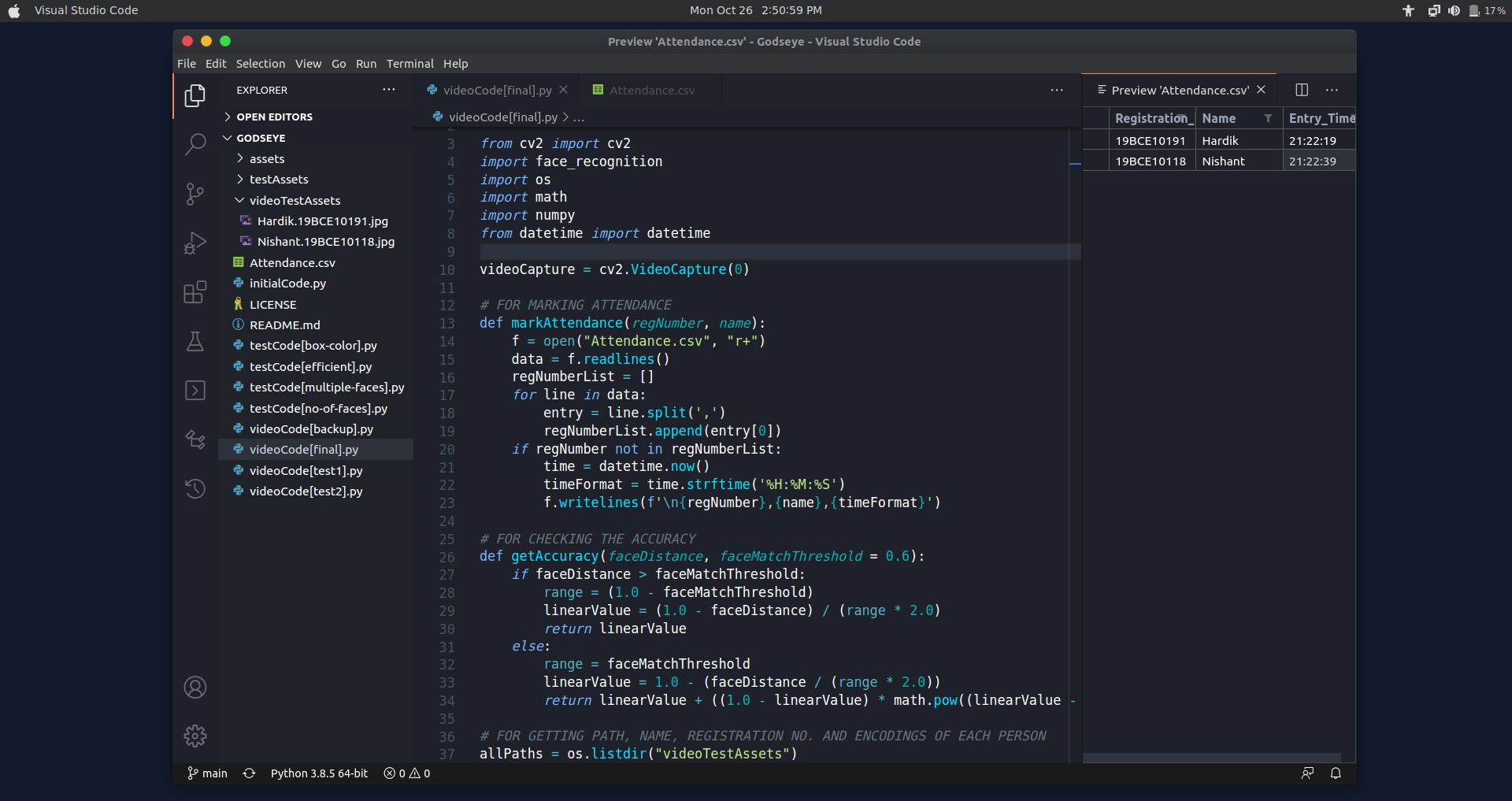Click the Explorer more actions ellipsis
Viewport: 1512px width, 801px height.
pos(389,90)
